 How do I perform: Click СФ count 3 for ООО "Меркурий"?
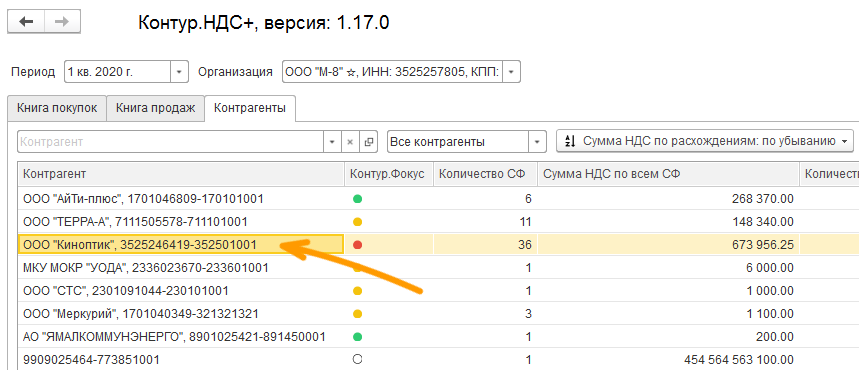(x=528, y=314)
